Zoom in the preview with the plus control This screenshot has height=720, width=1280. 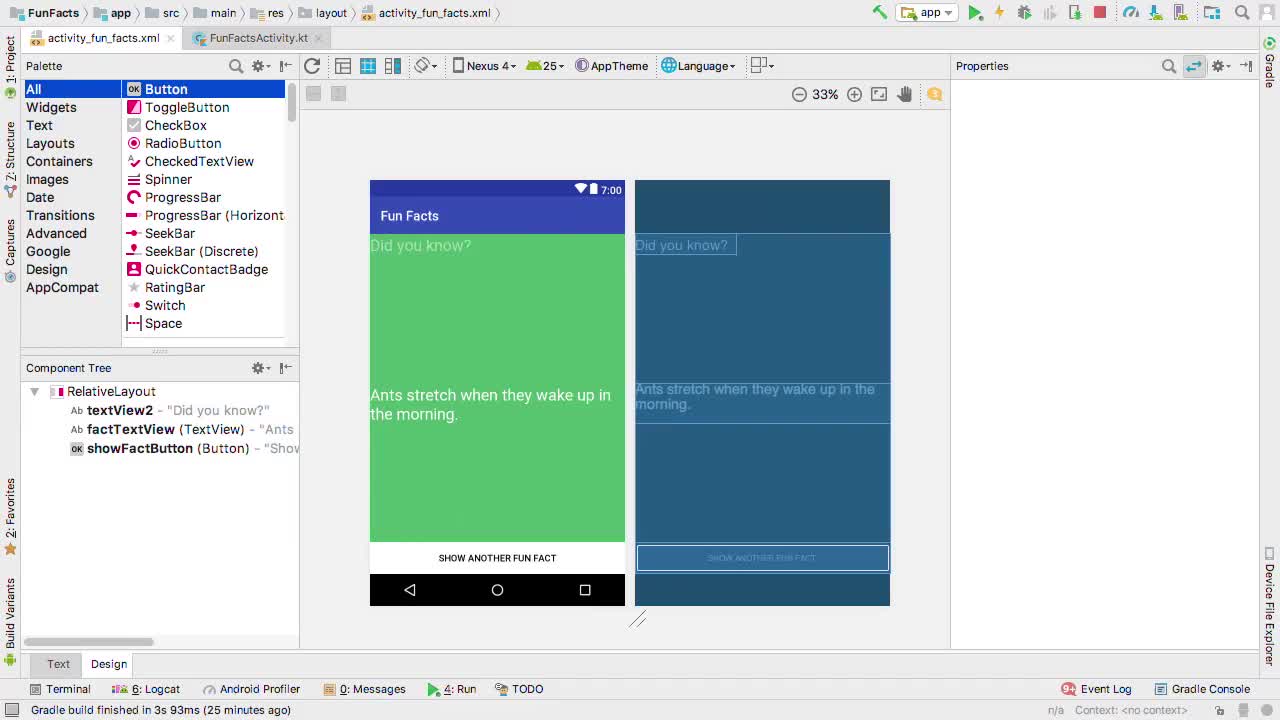pyautogui.click(x=854, y=94)
